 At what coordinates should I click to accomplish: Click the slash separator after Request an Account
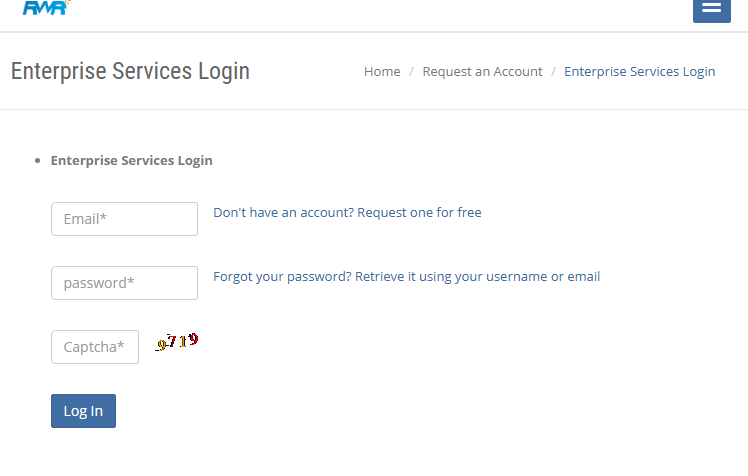(x=553, y=71)
